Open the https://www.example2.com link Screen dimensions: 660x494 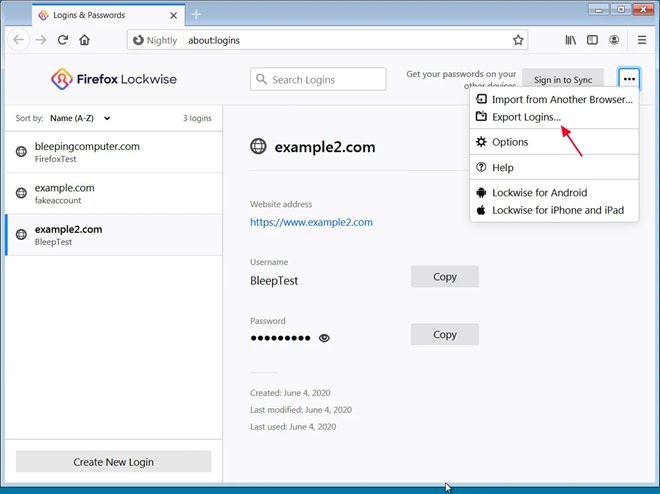click(x=311, y=222)
